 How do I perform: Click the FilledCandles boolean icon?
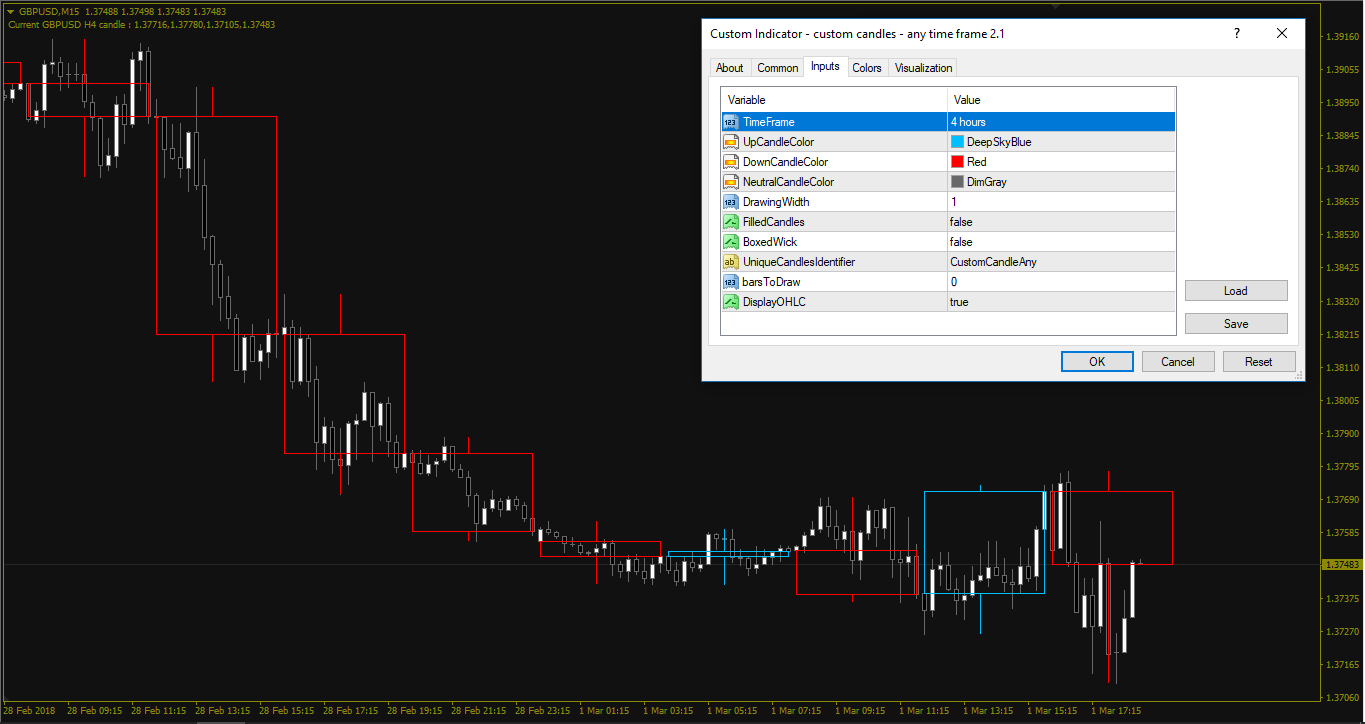(x=731, y=222)
